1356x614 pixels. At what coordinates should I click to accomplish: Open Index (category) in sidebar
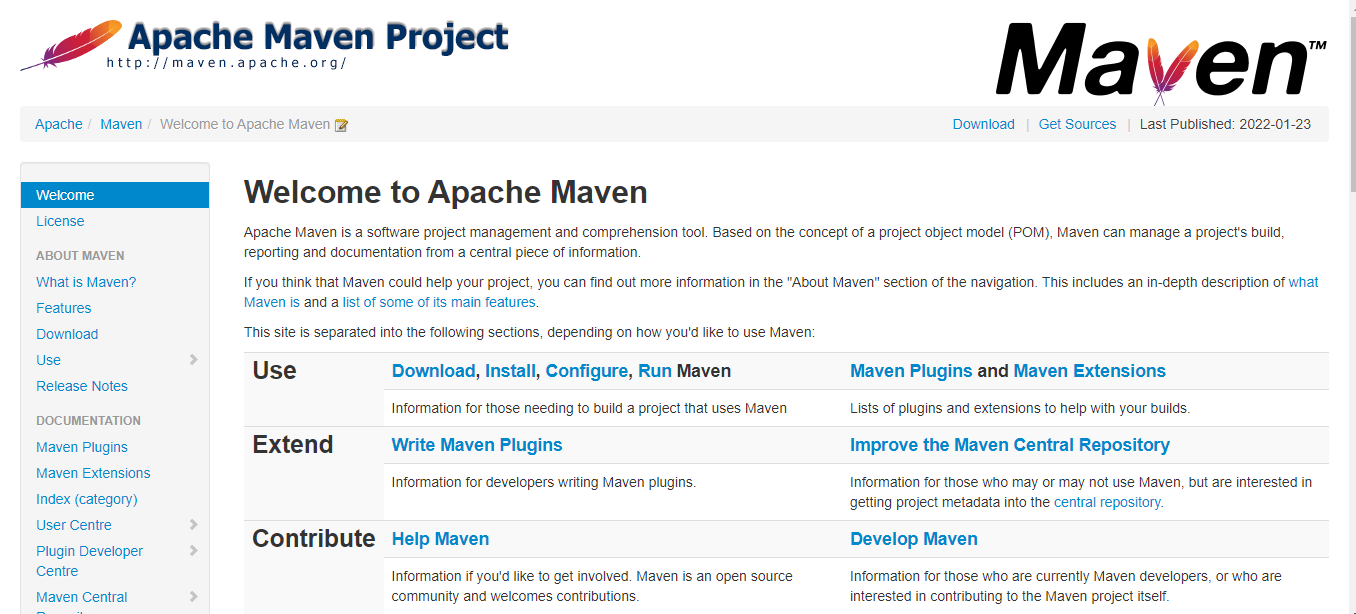pyautogui.click(x=87, y=499)
